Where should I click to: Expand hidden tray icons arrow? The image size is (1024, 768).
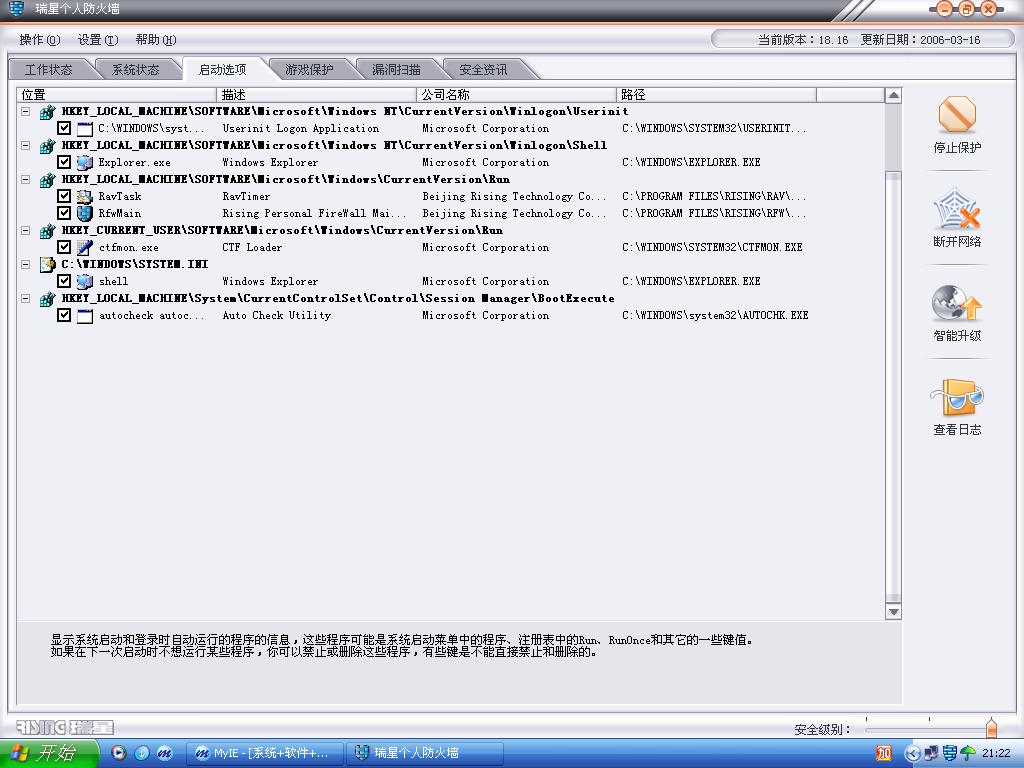912,753
